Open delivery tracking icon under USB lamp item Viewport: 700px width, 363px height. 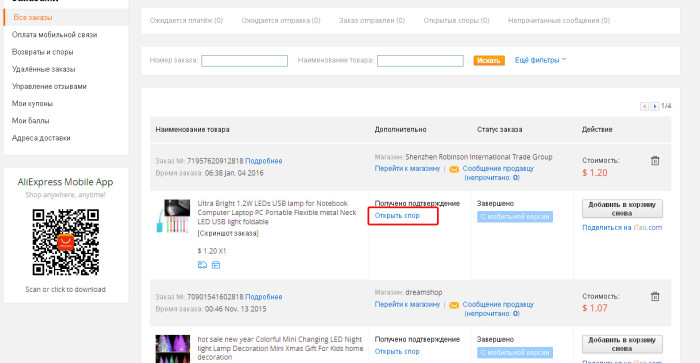point(202,265)
